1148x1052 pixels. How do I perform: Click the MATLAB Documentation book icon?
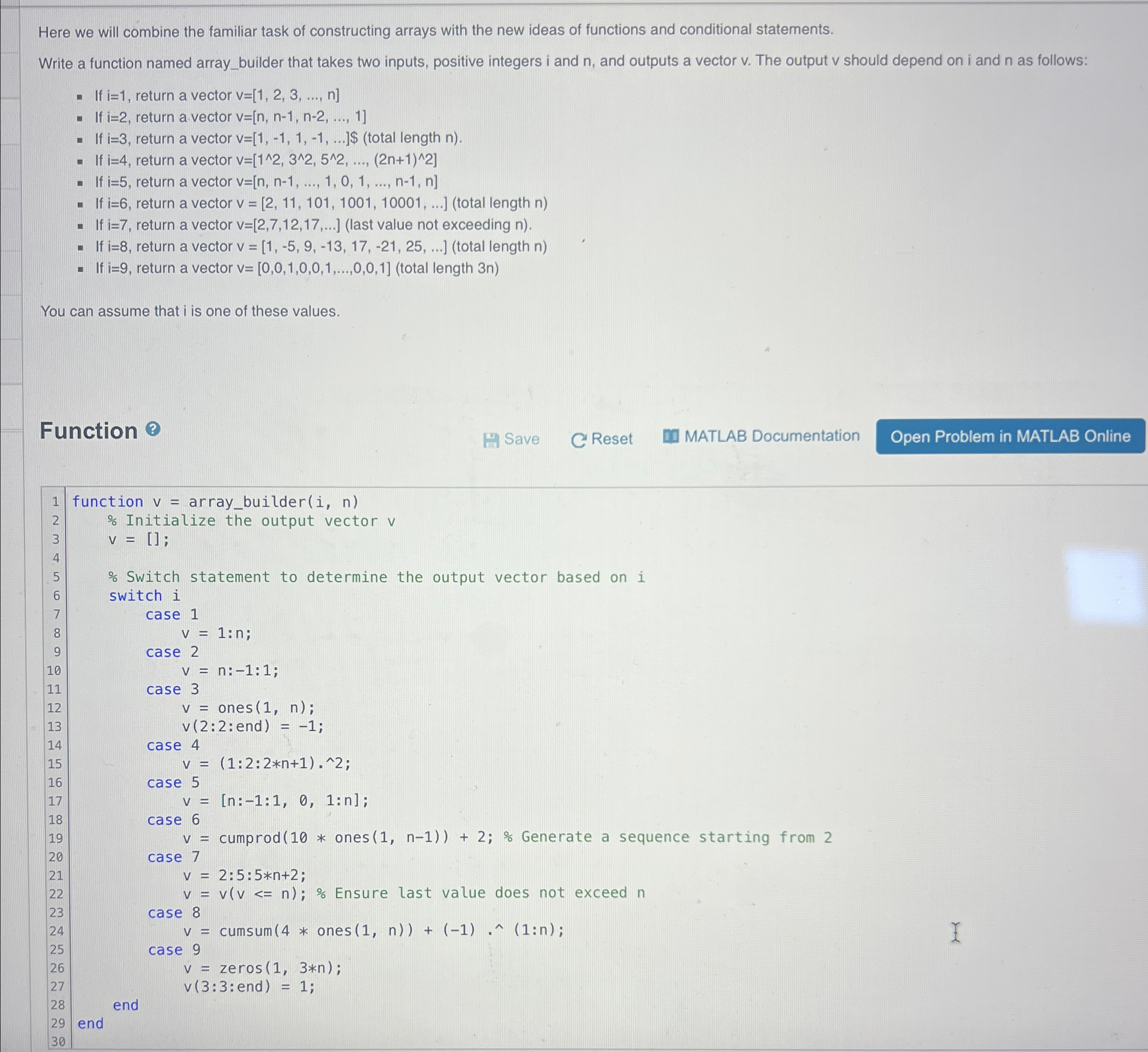pos(671,436)
